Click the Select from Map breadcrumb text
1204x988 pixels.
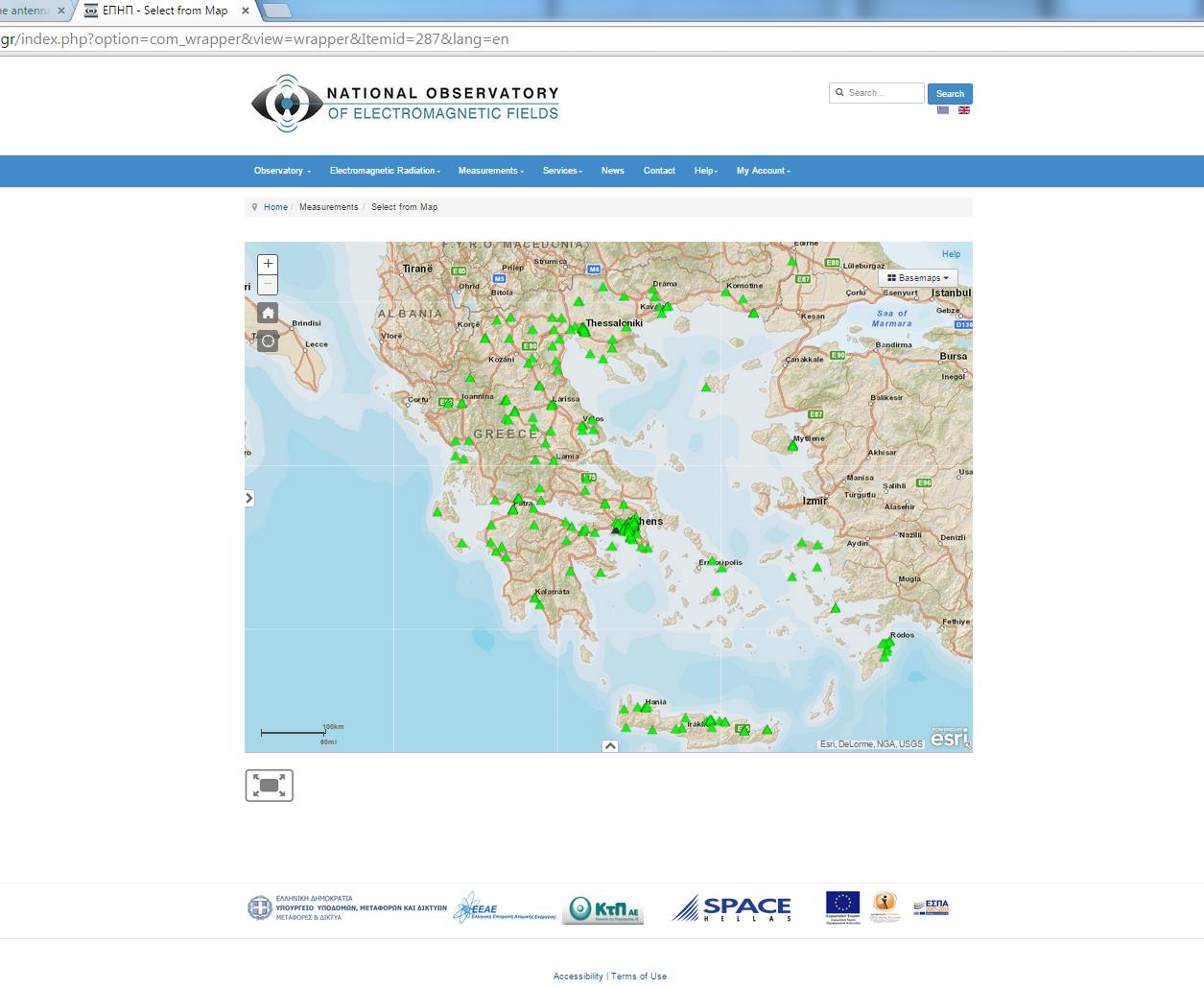coord(404,207)
